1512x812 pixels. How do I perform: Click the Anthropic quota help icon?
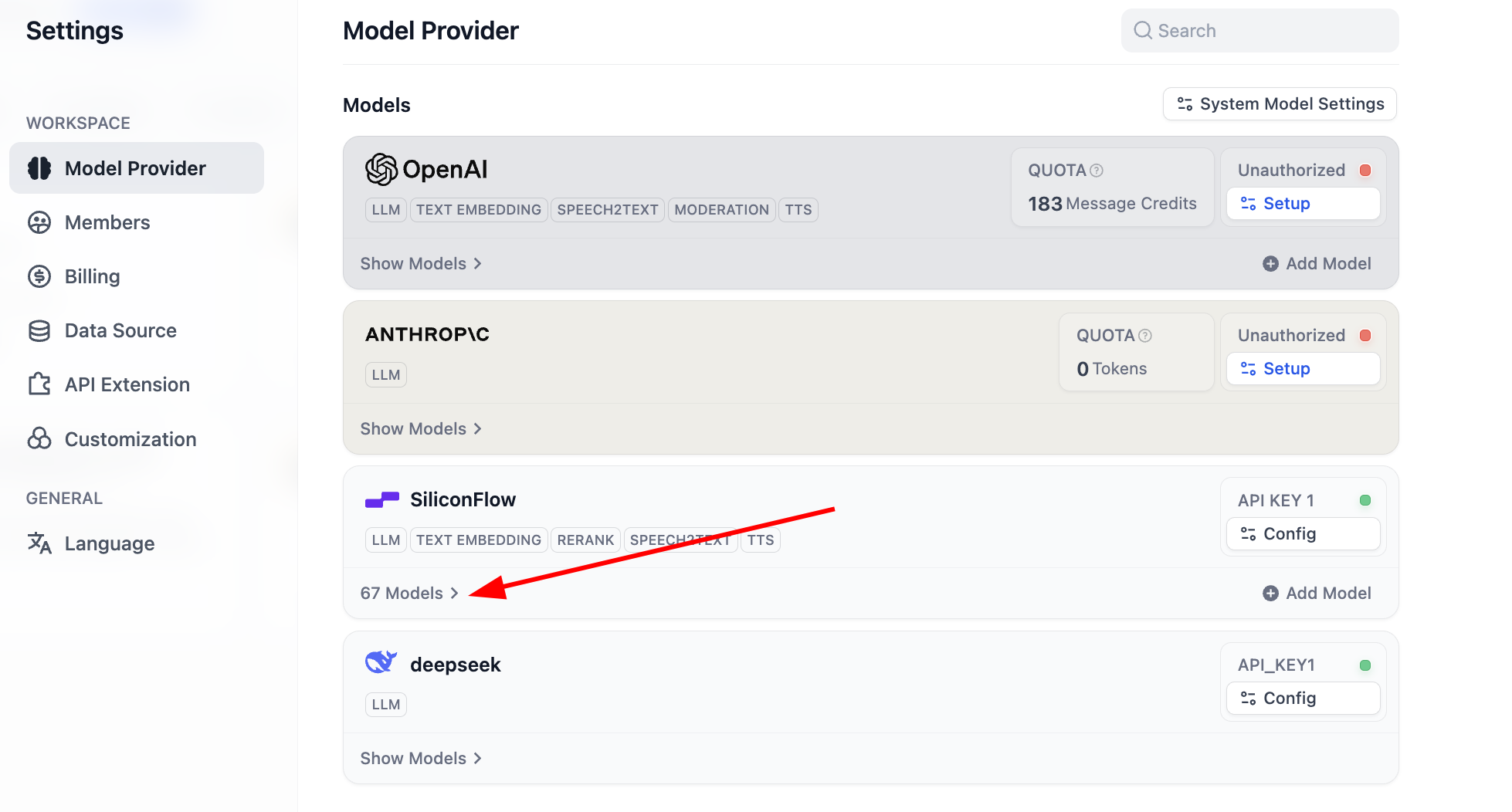(1145, 336)
